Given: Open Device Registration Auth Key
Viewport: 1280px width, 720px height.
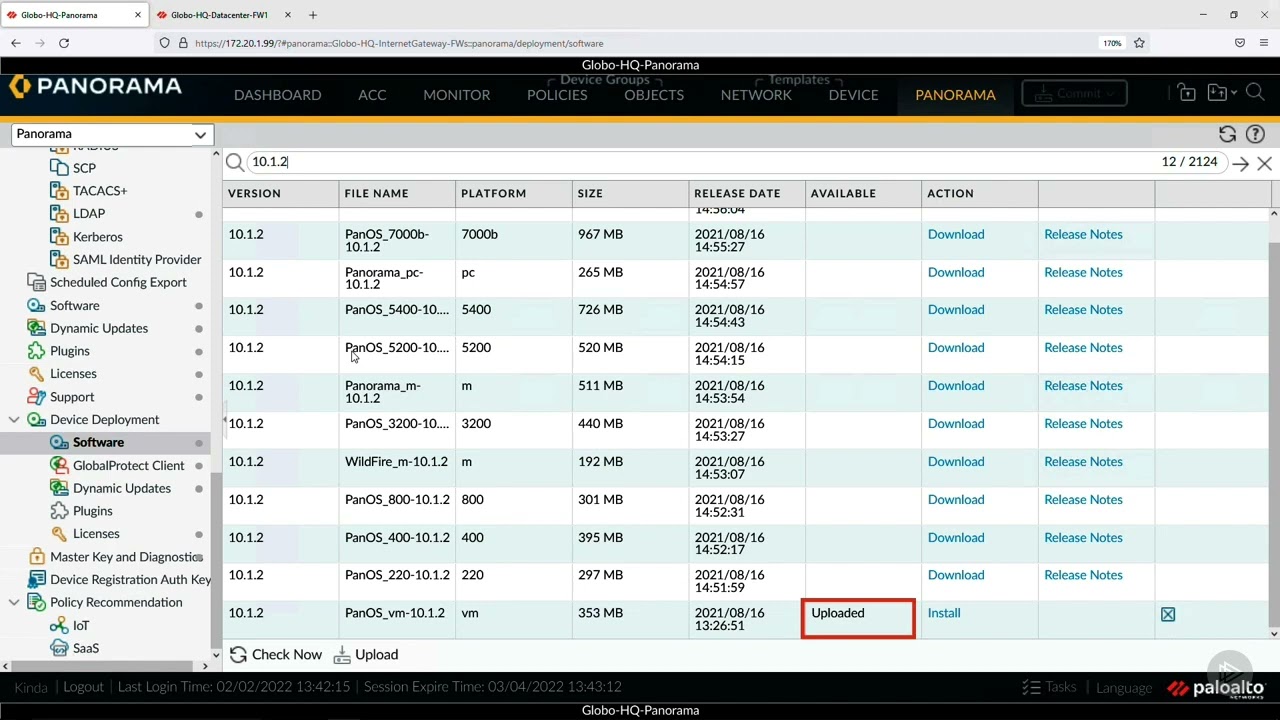Looking at the screenshot, I should point(130,580).
